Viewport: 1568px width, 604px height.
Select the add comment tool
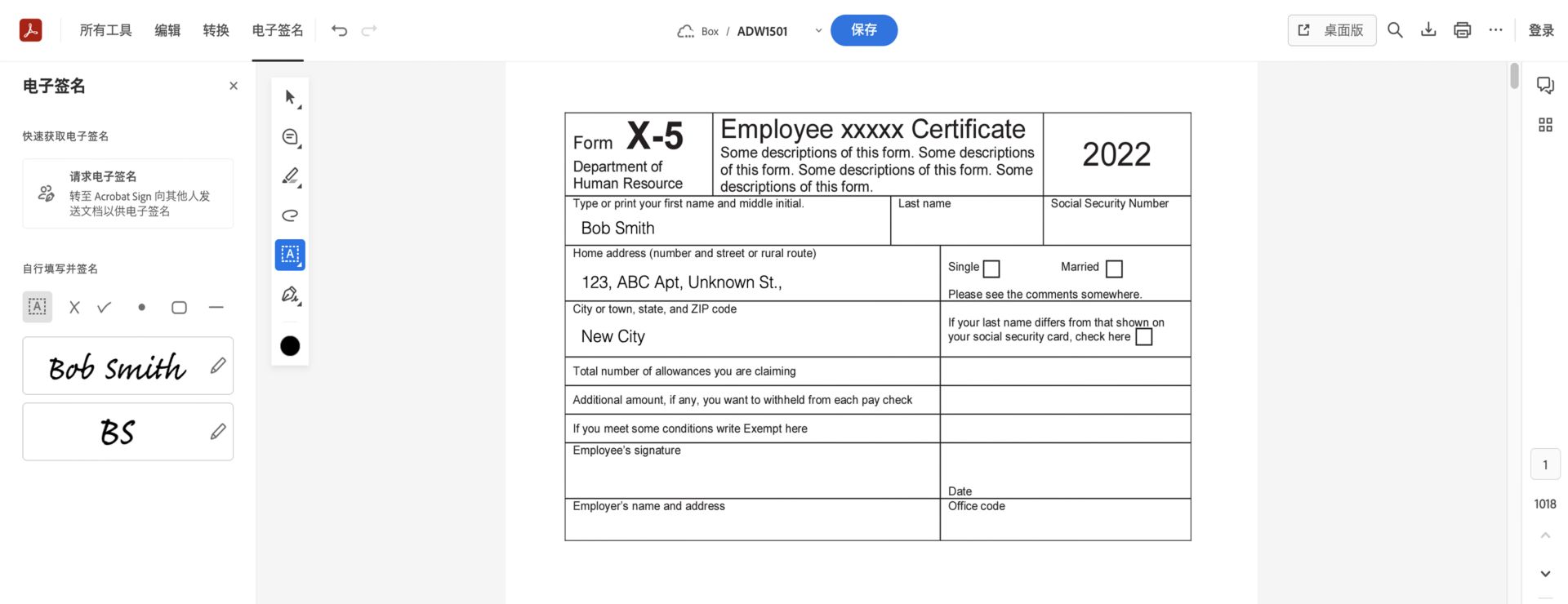(290, 137)
